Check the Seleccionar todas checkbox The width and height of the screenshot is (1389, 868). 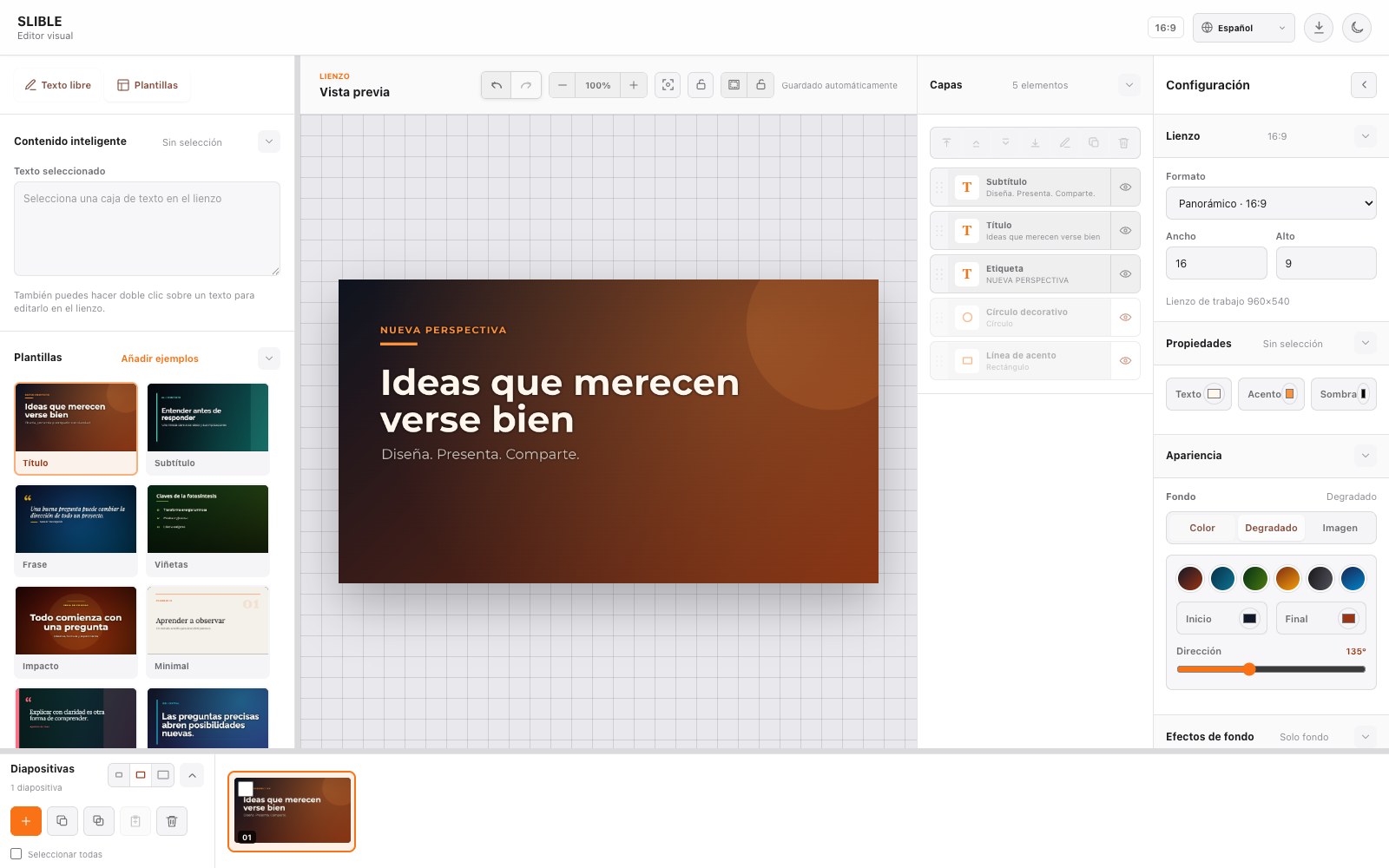point(16,854)
